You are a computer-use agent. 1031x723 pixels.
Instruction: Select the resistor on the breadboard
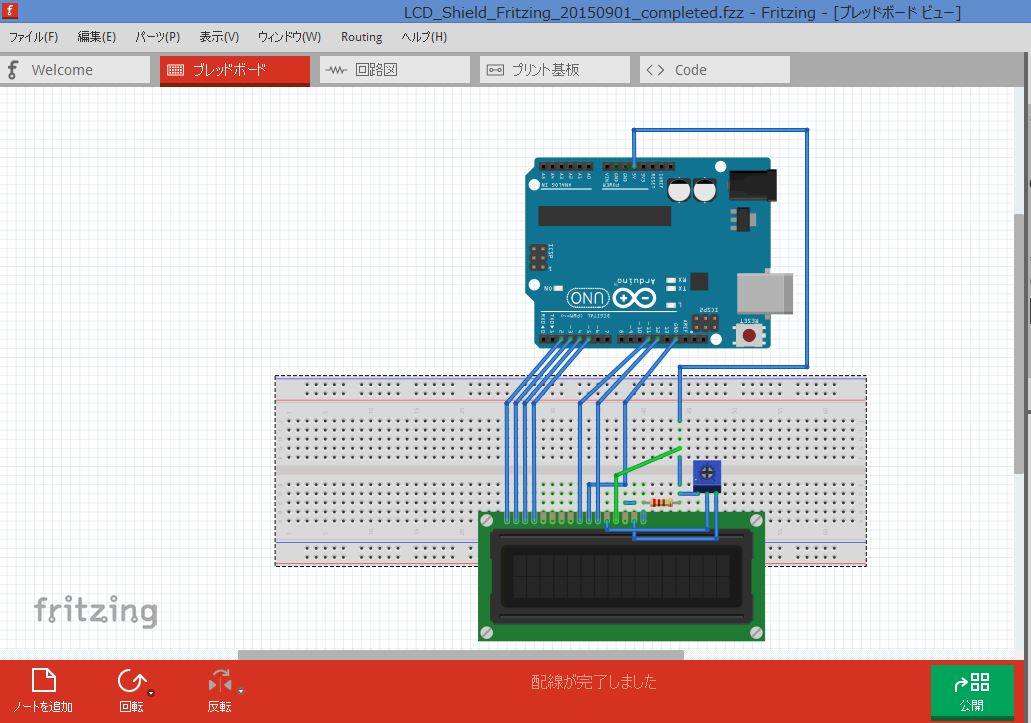662,503
